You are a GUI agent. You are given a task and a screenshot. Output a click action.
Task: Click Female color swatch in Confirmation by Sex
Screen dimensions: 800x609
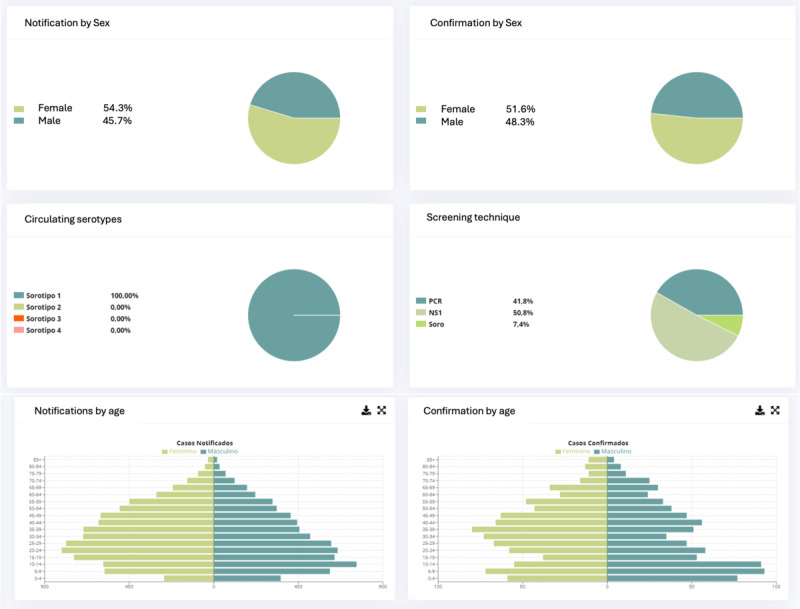421,109
